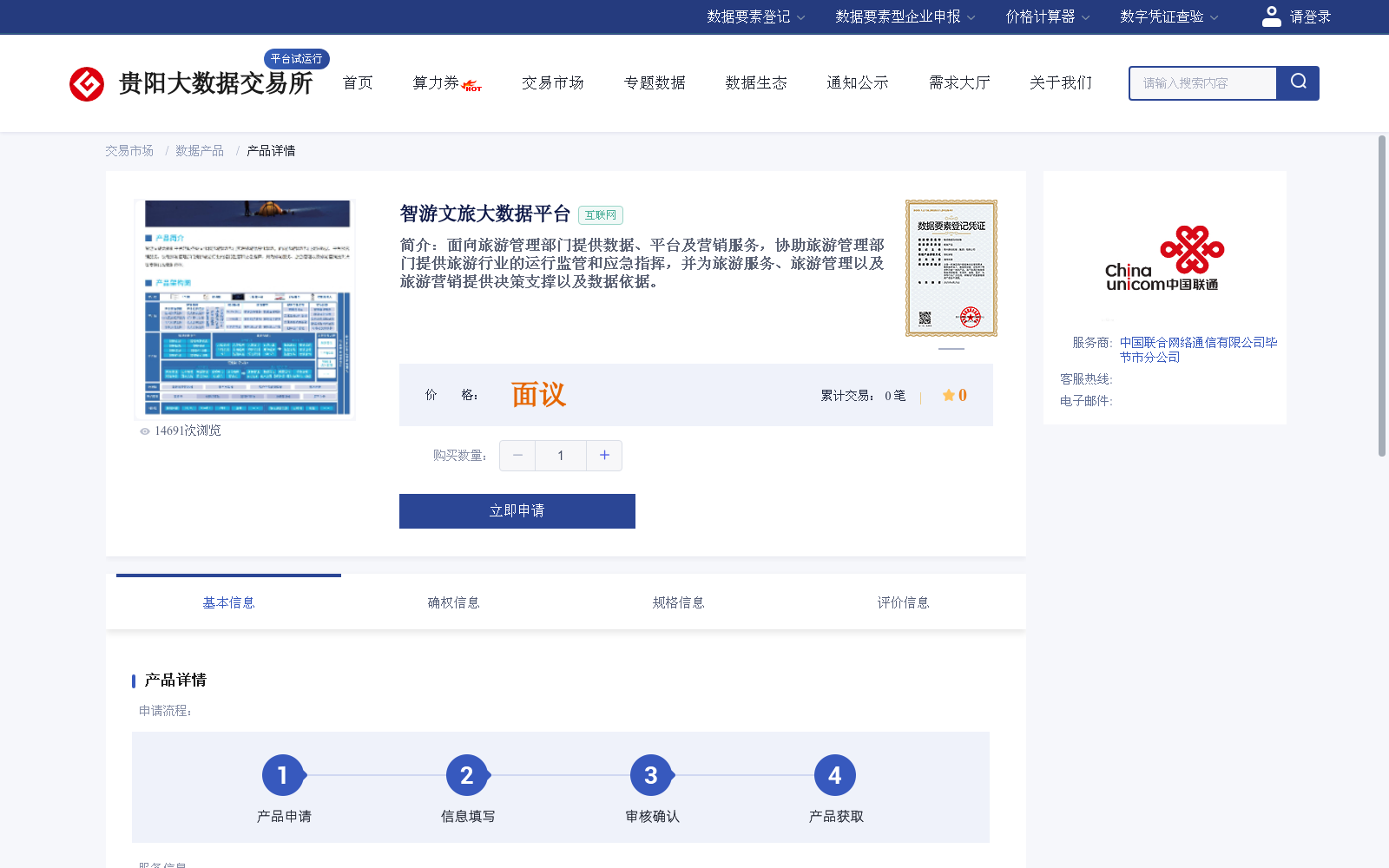Switch to the 确权信息 tab

[x=453, y=602]
